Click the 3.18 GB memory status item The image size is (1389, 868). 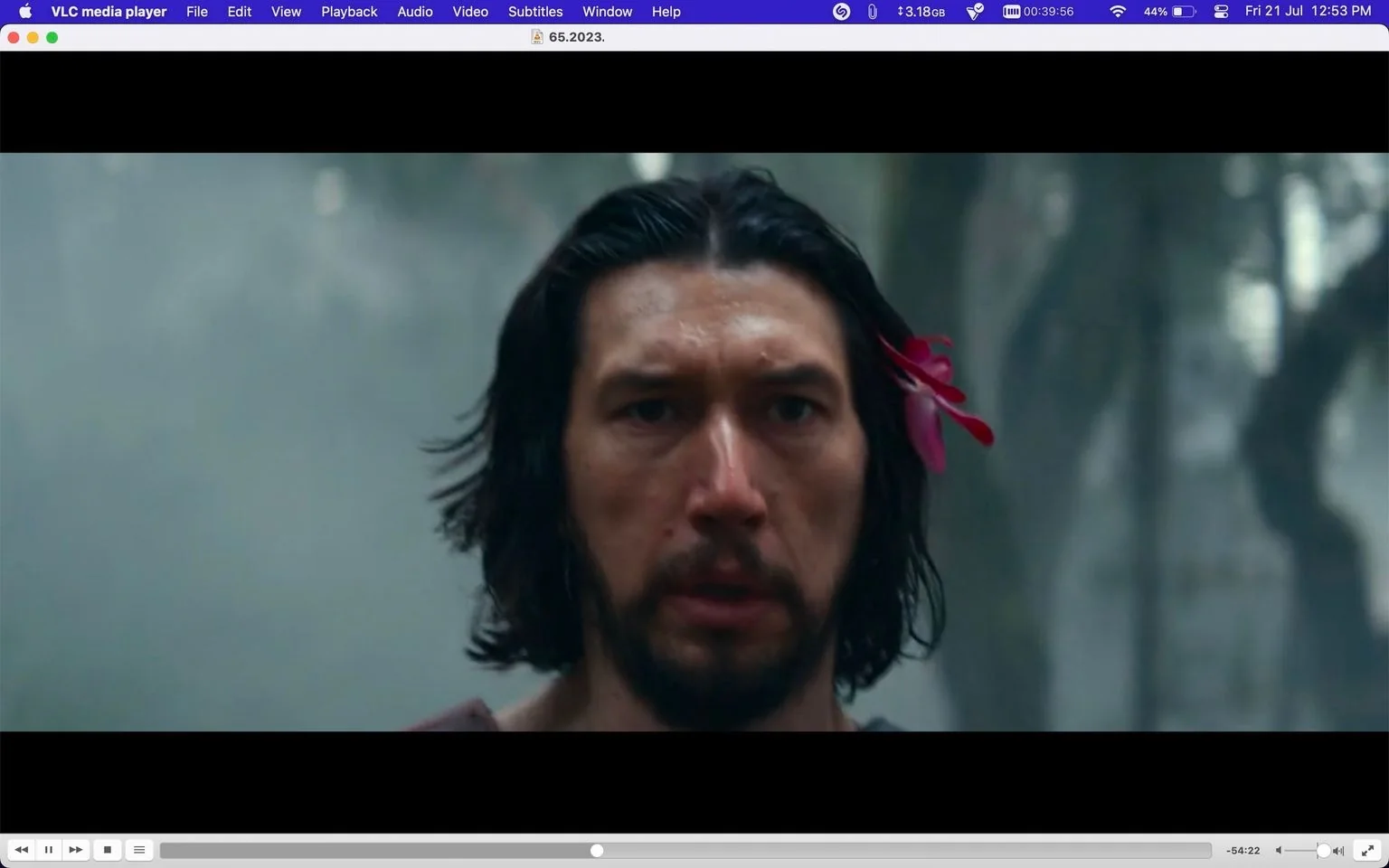(921, 12)
